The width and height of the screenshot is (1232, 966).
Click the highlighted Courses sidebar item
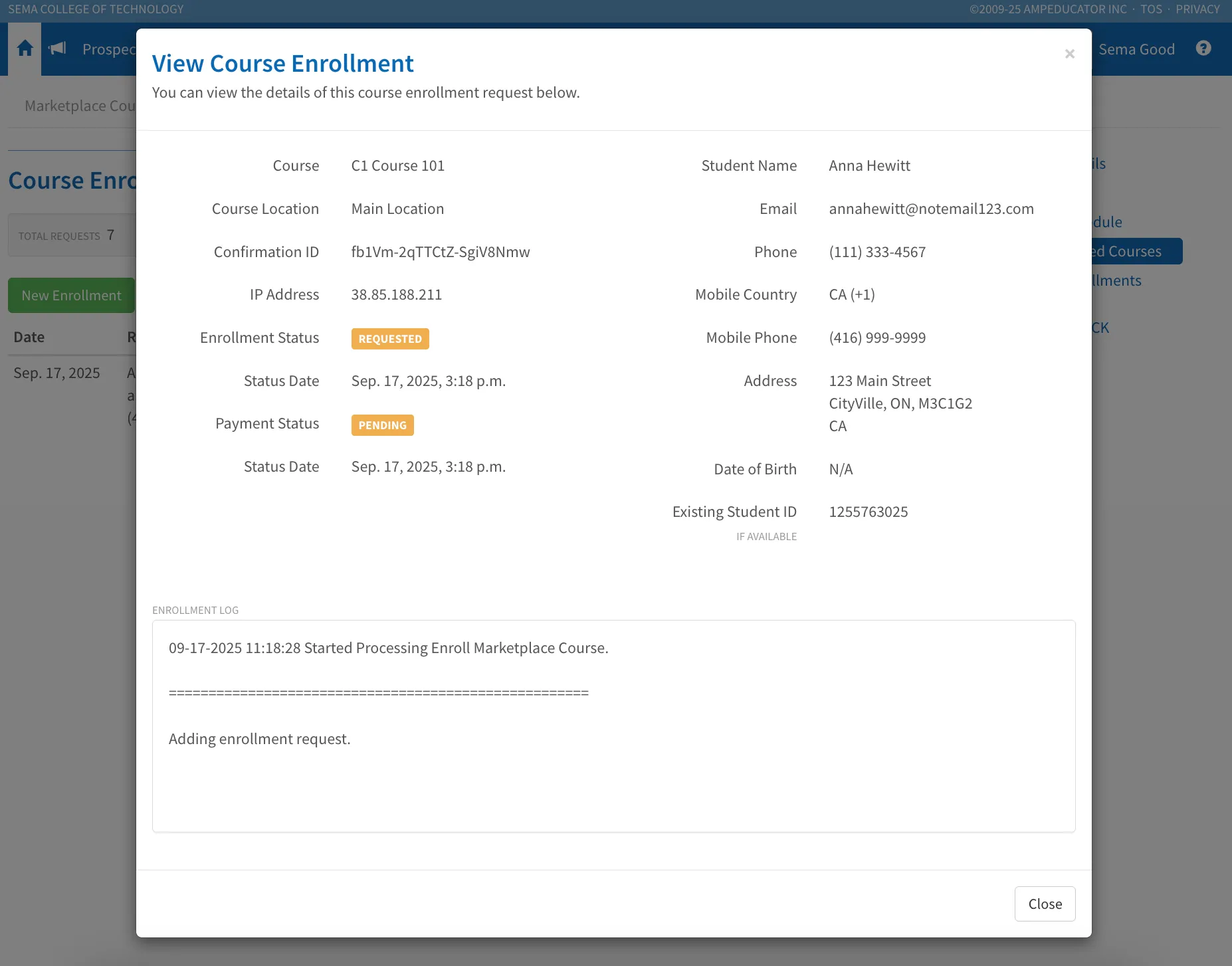(1136, 251)
